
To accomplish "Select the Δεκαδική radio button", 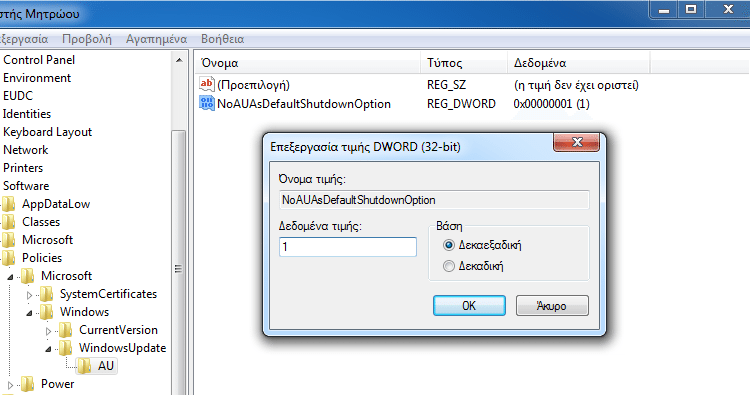I will pyautogui.click(x=448, y=266).
